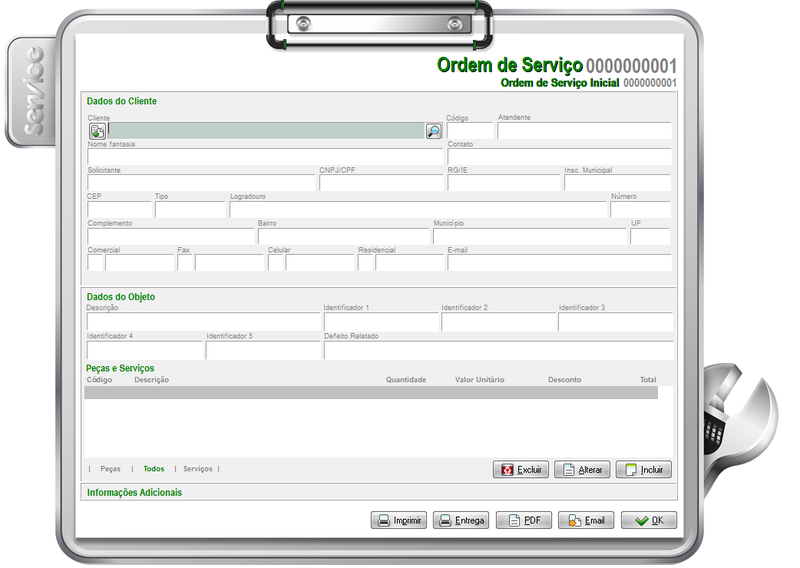Expand the Informações Adicionais section
The width and height of the screenshot is (800, 568).
[135, 493]
